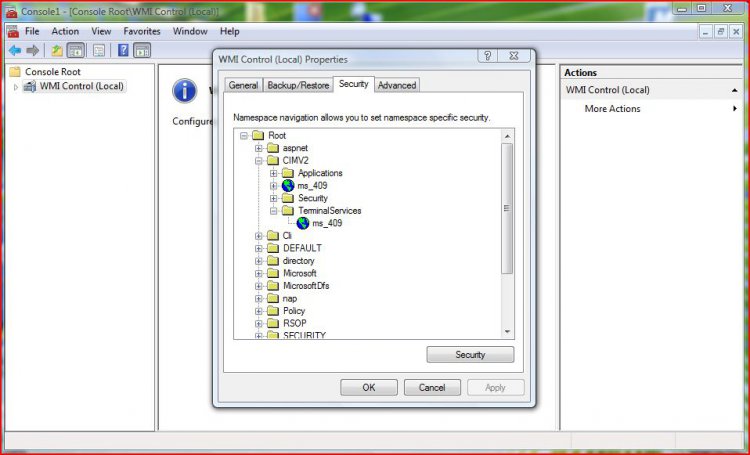Open the File menu
Viewport: 750px width, 455px height.
tap(32, 31)
